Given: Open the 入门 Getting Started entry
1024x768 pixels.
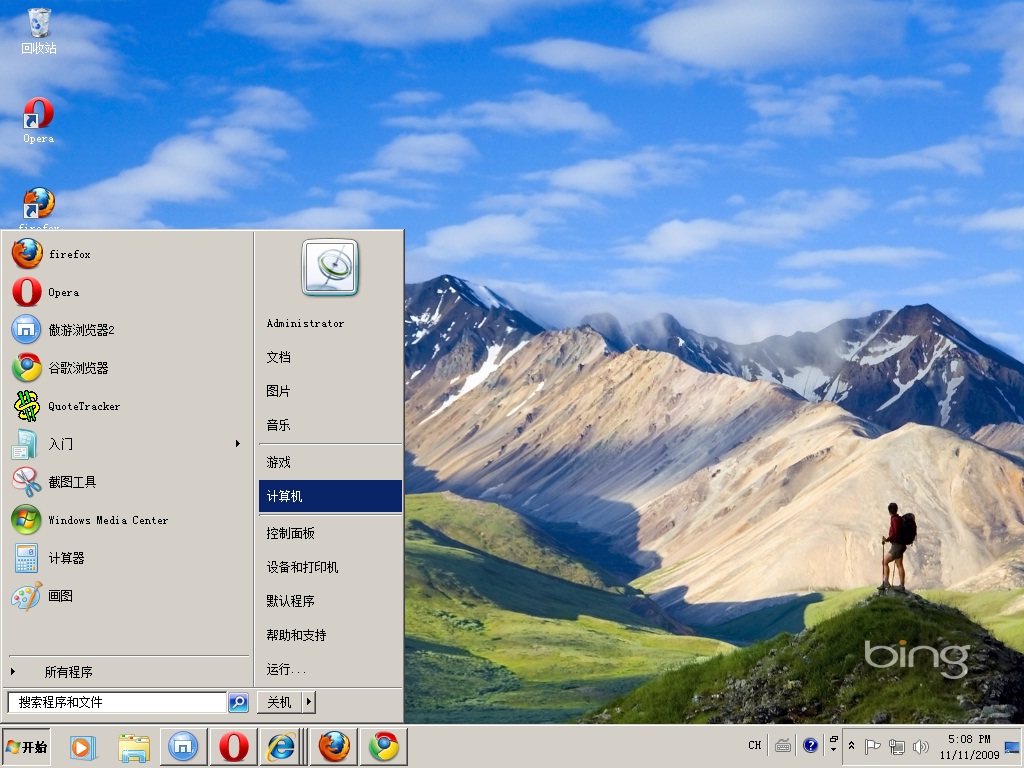Looking at the screenshot, I should pyautogui.click(x=127, y=444).
